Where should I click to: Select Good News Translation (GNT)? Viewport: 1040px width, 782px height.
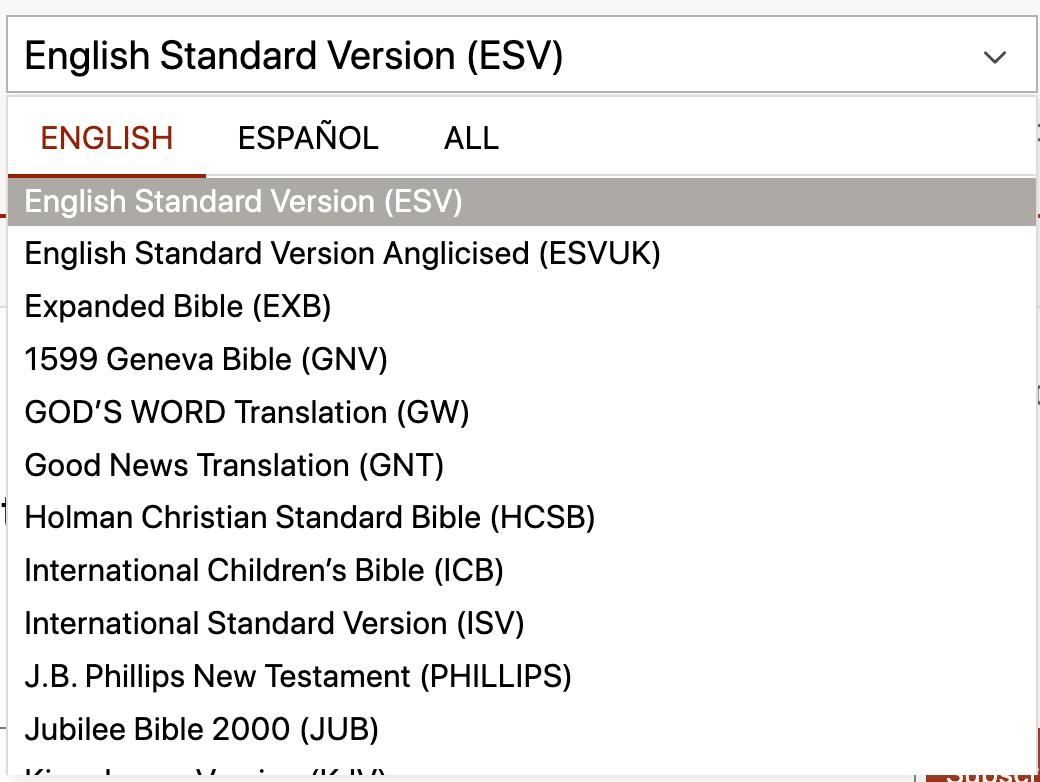point(234,465)
